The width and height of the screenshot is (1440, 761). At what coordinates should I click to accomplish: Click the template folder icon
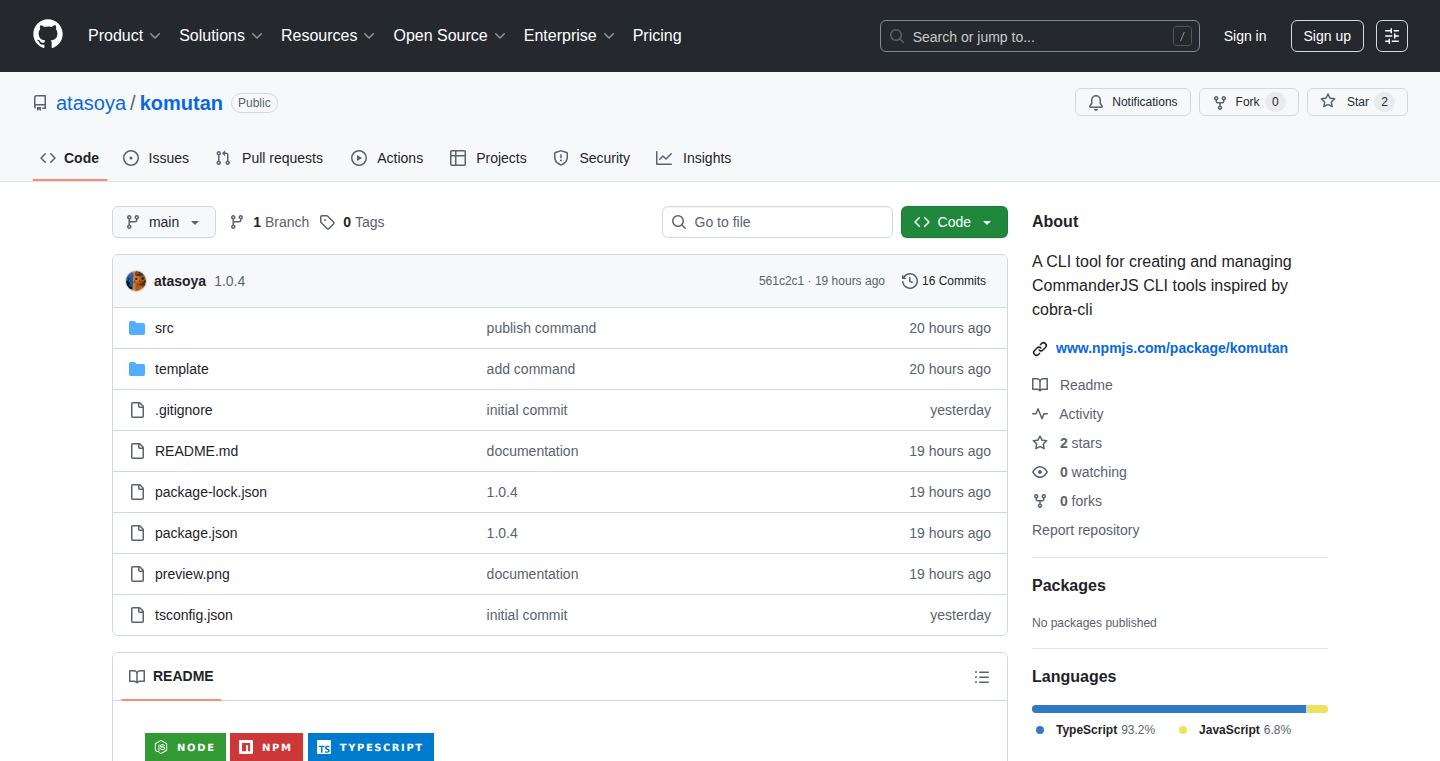coord(137,369)
